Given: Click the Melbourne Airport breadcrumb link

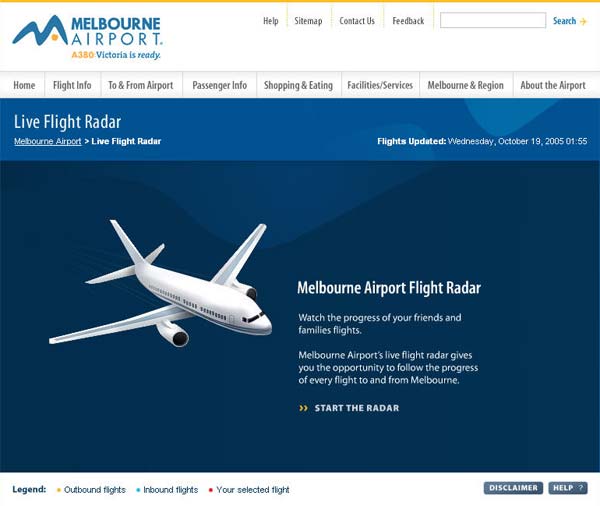Looking at the screenshot, I should (48, 141).
